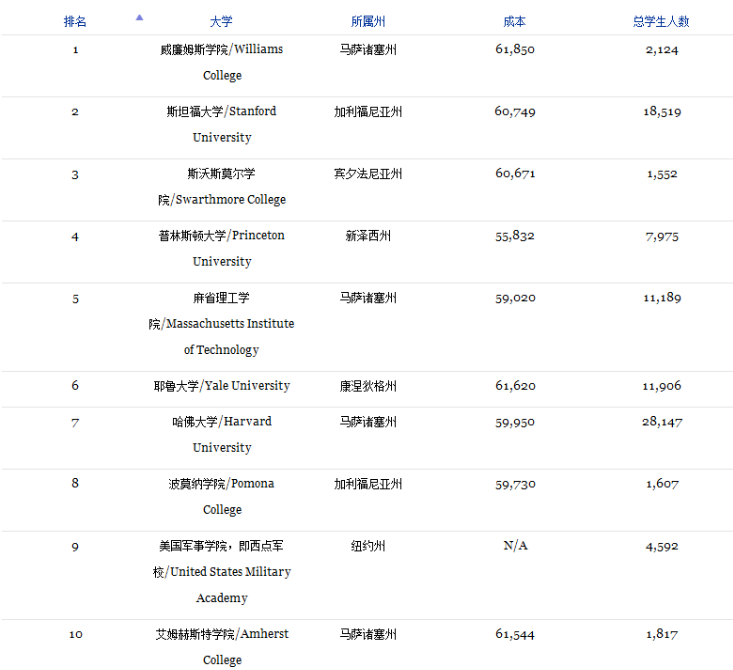Screen dimensions: 733x670
Task: Sort table by 大学 column header
Action: click(222, 21)
